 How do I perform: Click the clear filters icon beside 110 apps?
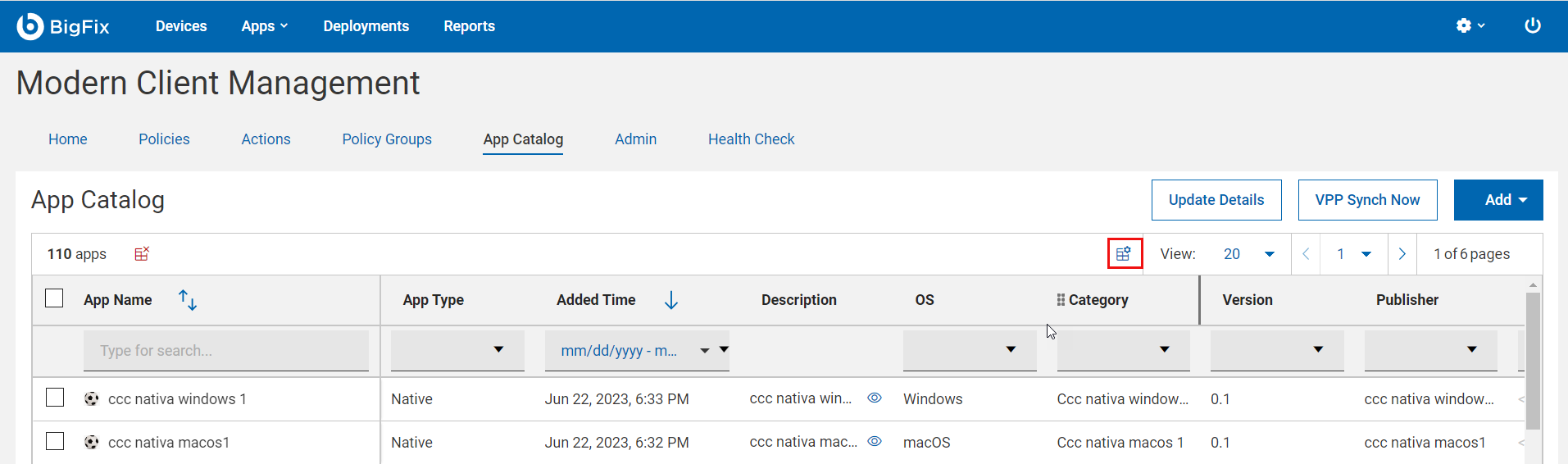(142, 254)
